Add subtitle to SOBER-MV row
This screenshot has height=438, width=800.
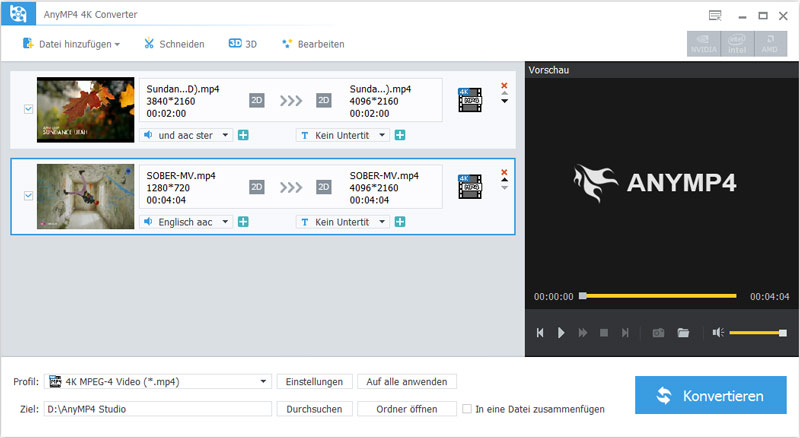point(400,222)
